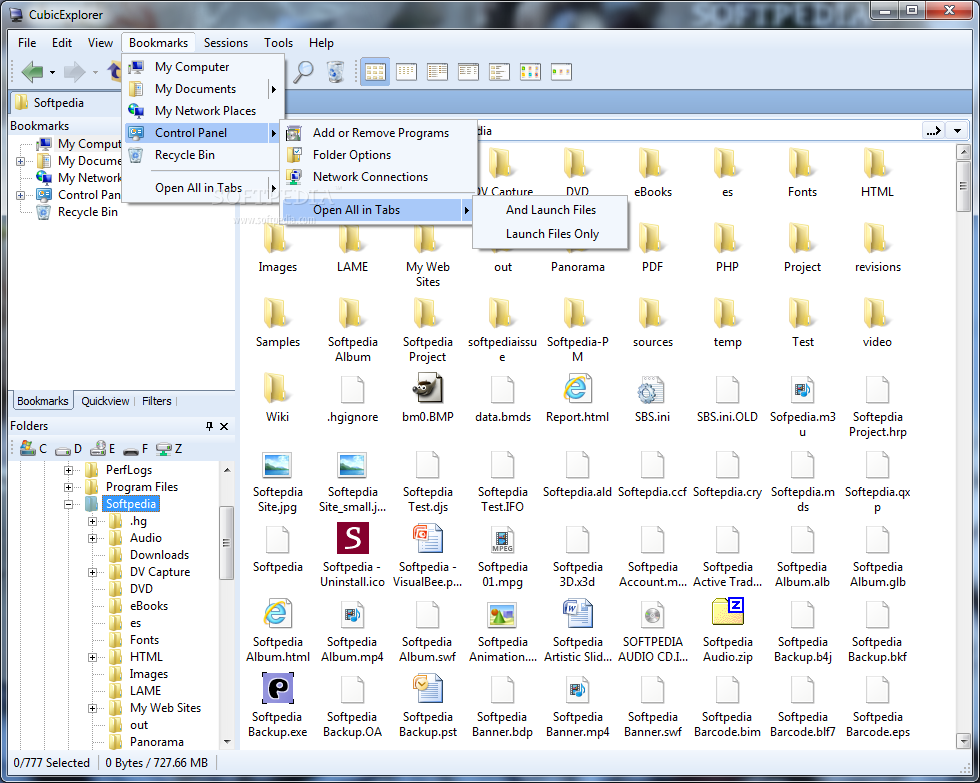Screen dimensions: 980x783
Task: Click the recycle bin toolbar icon
Action: click(x=336, y=72)
